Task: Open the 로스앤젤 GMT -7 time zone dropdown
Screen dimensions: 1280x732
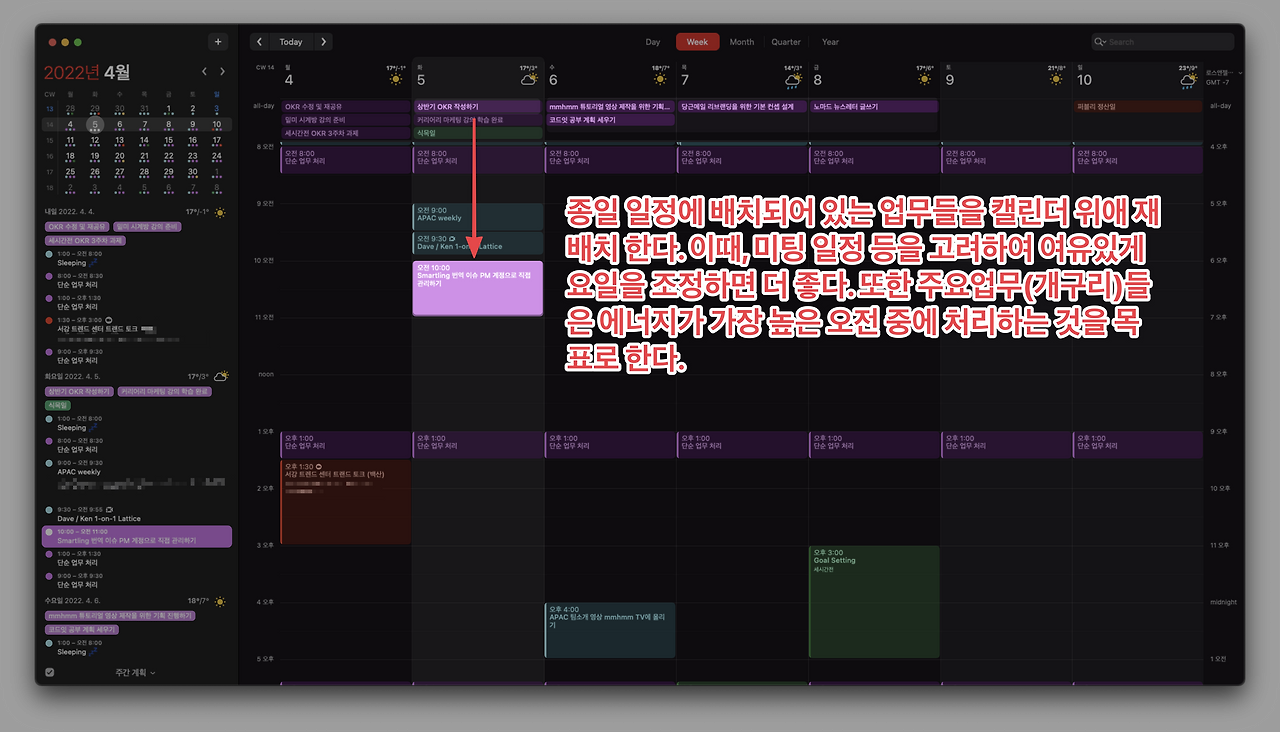Action: 1223,77
